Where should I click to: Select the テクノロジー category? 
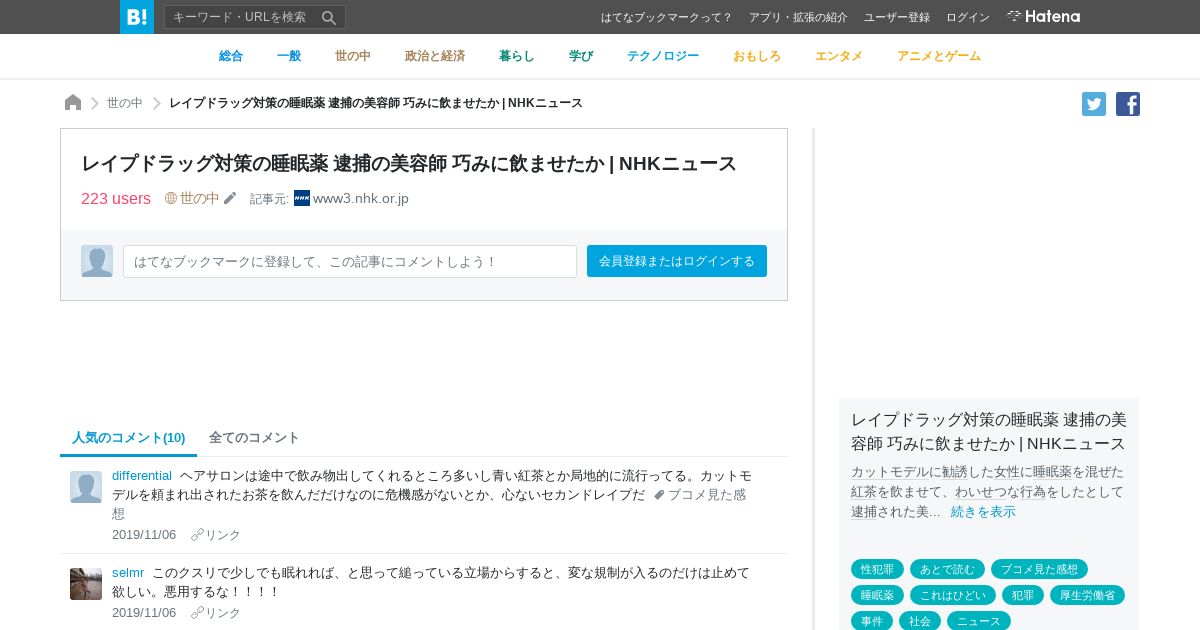pos(663,56)
